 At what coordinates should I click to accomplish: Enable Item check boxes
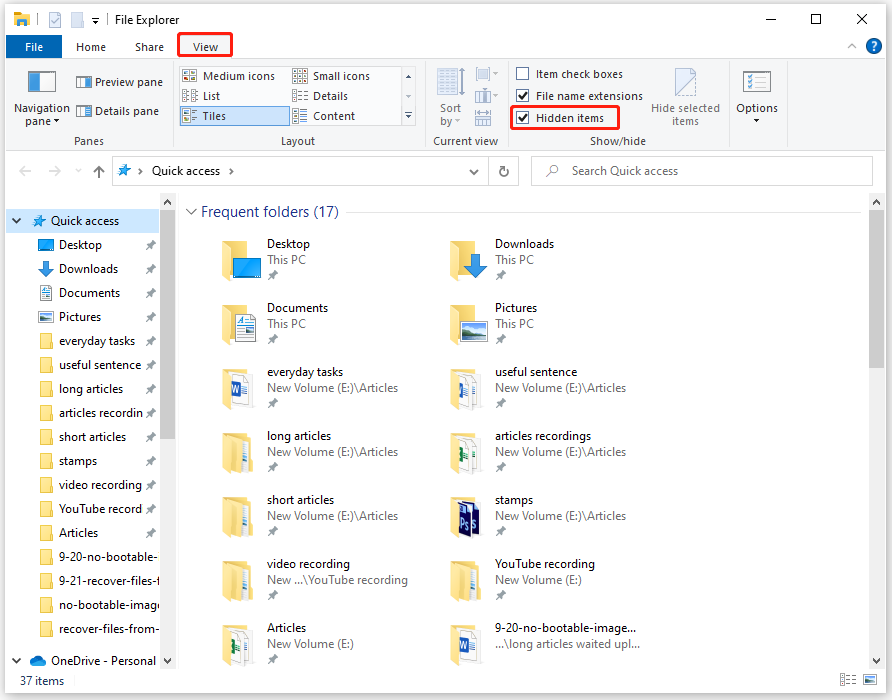(522, 74)
